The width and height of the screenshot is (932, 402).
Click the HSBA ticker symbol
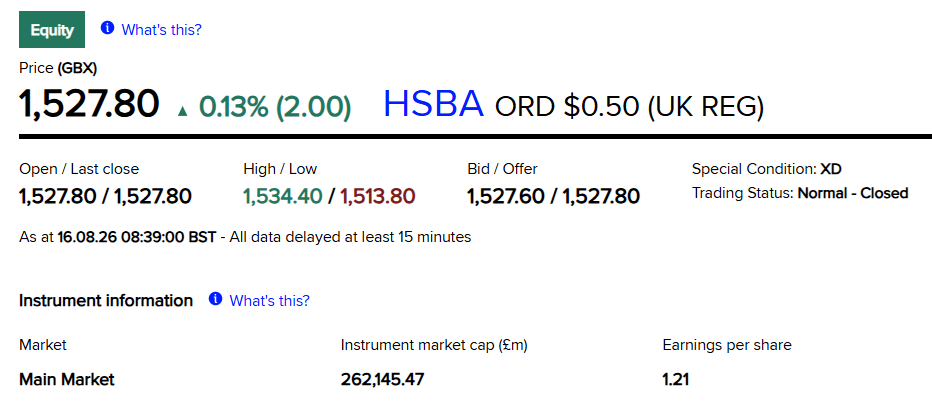point(433,103)
